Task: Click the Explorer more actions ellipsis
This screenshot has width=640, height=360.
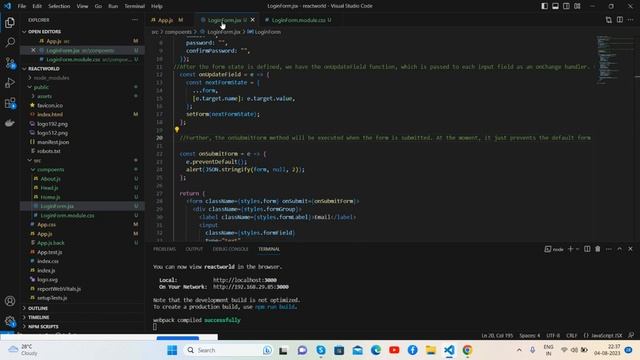Action: point(135,20)
